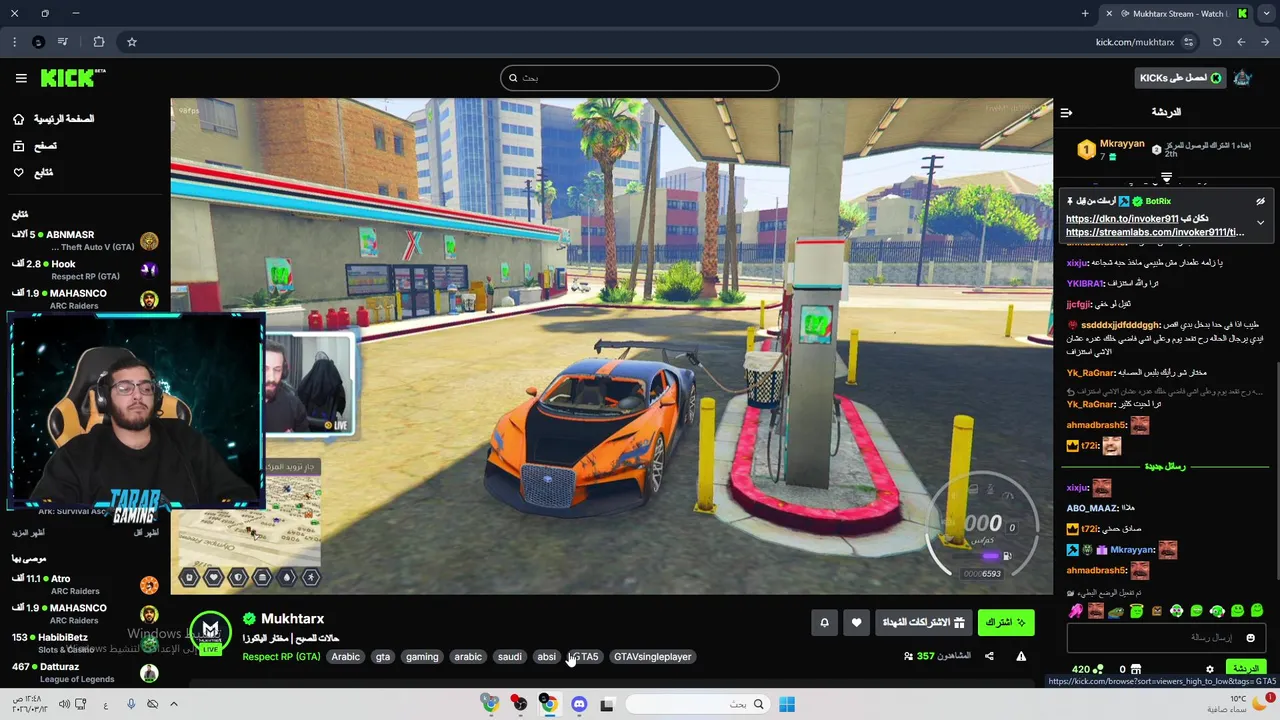This screenshot has width=1280, height=720.
Task: Select the absi tag
Action: click(546, 657)
